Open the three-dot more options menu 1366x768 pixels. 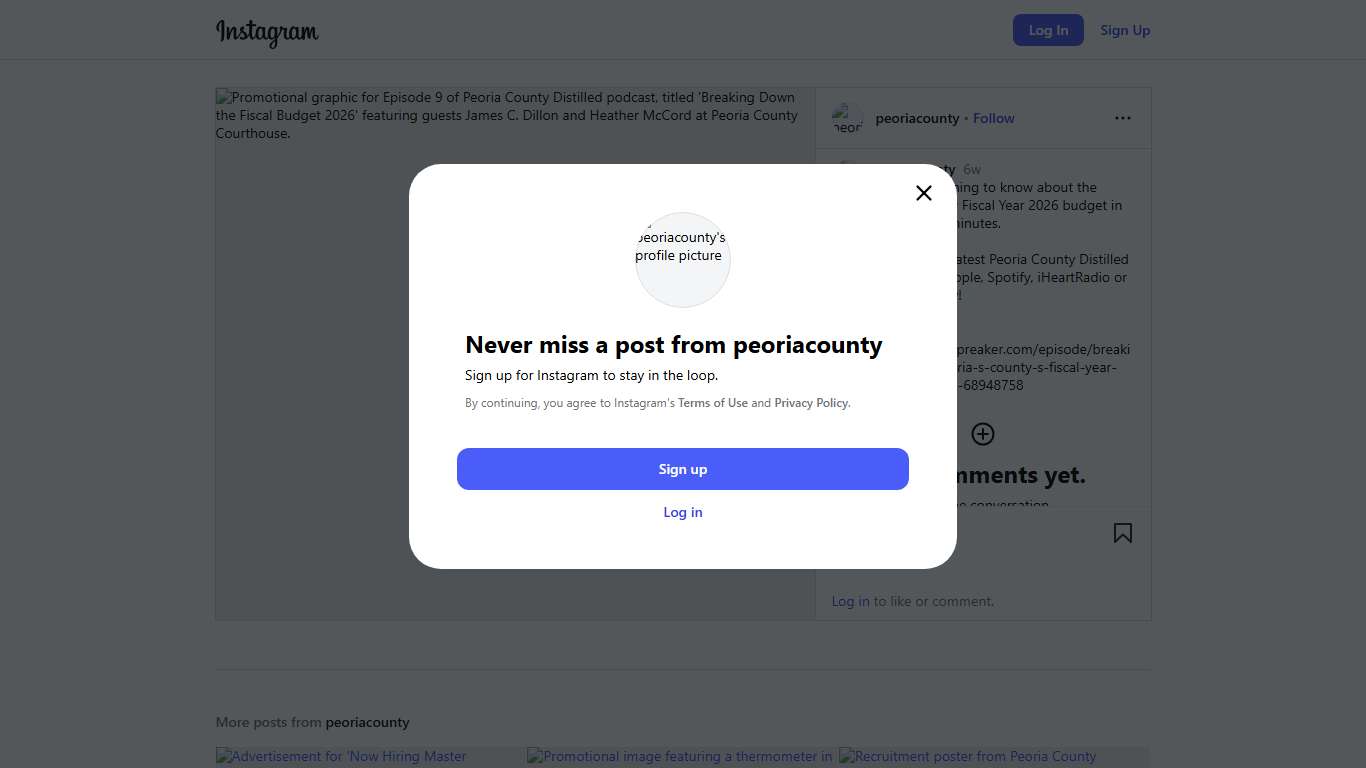click(x=1123, y=118)
